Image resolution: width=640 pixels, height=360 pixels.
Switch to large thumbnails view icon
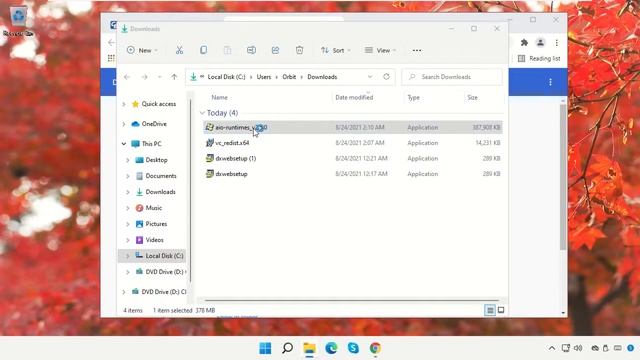click(501, 310)
